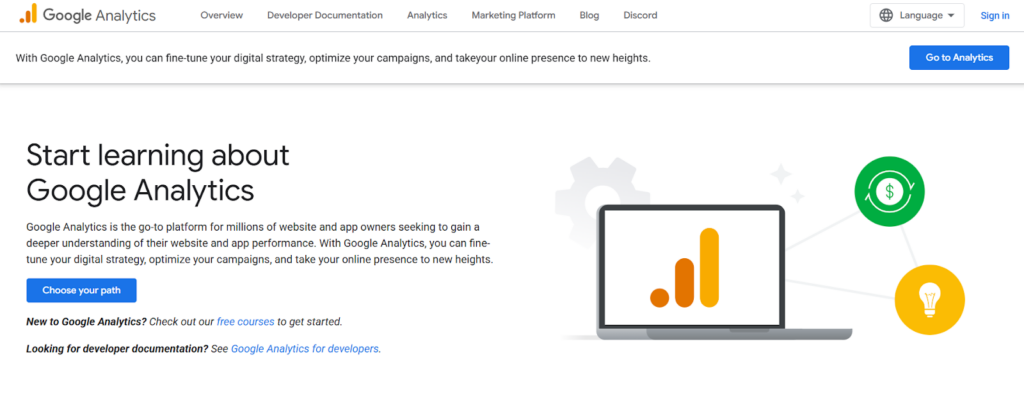Viewport: 1024px width, 419px height.
Task: Open the free courses link
Action: (246, 322)
